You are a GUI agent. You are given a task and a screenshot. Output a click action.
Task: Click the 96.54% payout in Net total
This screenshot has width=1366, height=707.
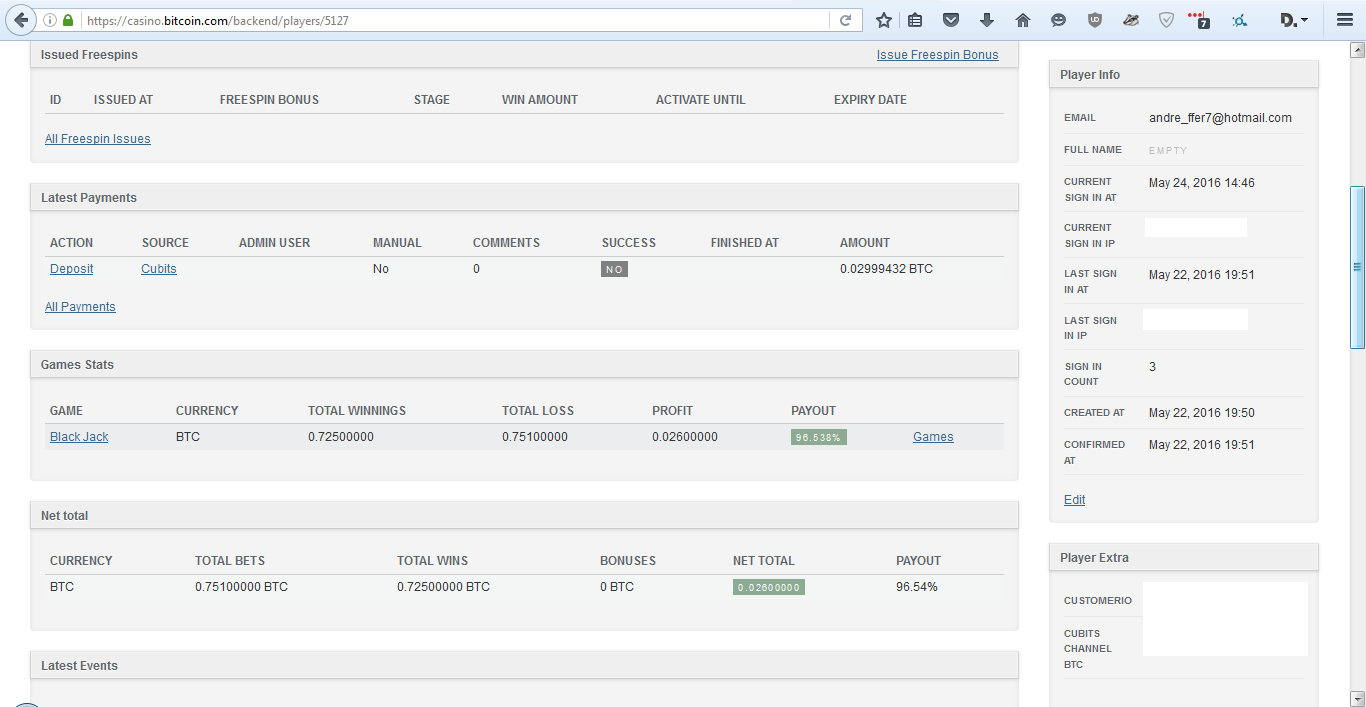coord(917,587)
